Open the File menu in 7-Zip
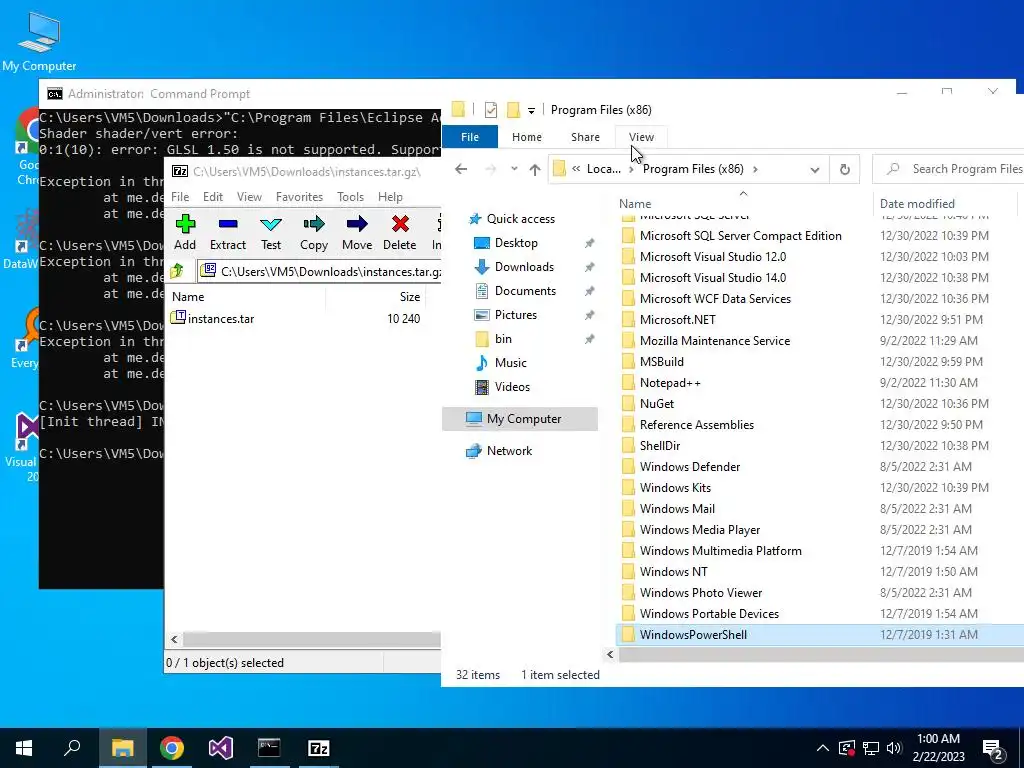 pos(180,197)
